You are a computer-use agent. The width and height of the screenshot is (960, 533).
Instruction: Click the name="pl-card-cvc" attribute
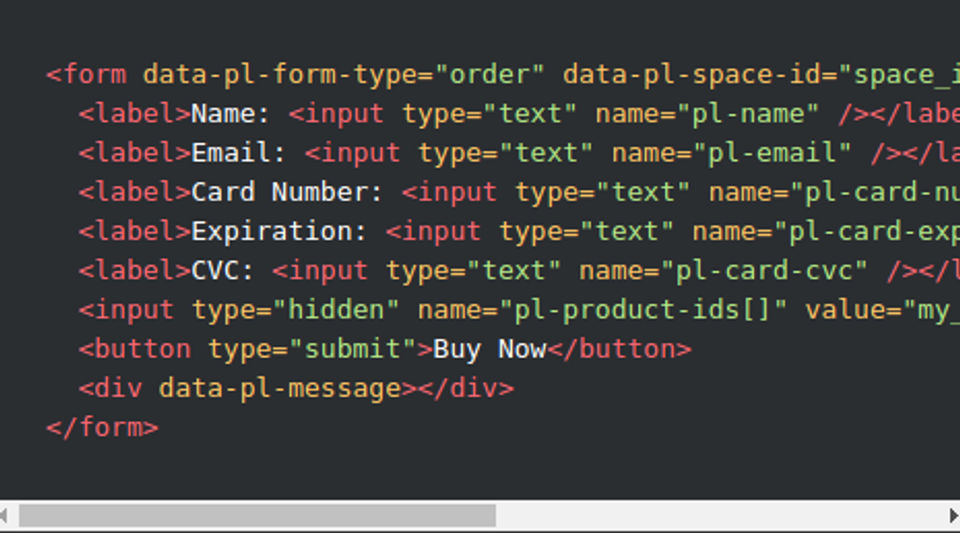pyautogui.click(x=723, y=270)
